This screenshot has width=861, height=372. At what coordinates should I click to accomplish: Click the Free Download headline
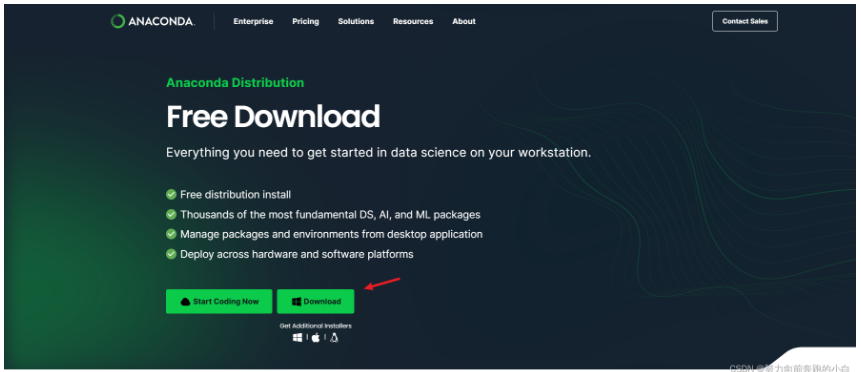273,116
